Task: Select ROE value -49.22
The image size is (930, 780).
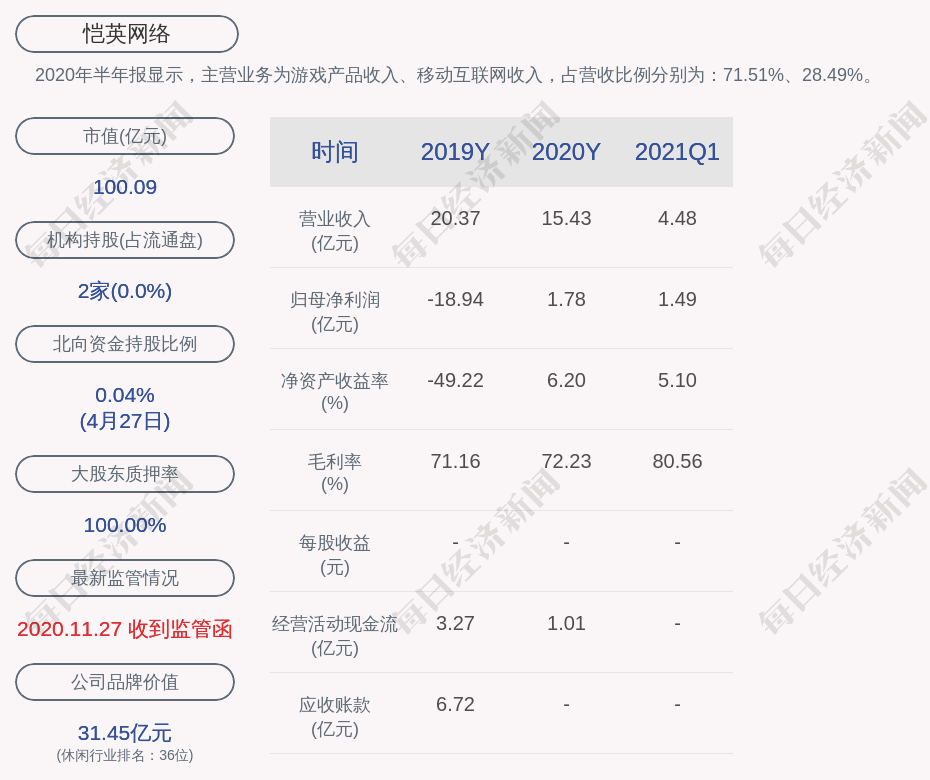Action: click(x=456, y=380)
